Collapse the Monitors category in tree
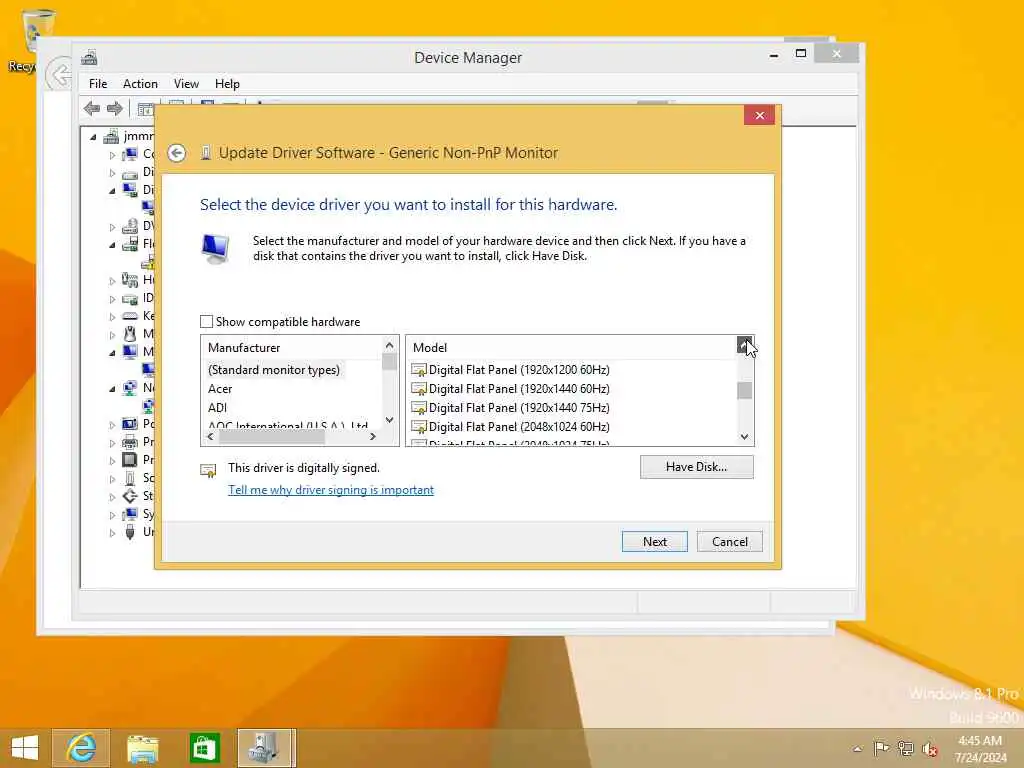This screenshot has height=768, width=1024. (x=112, y=353)
